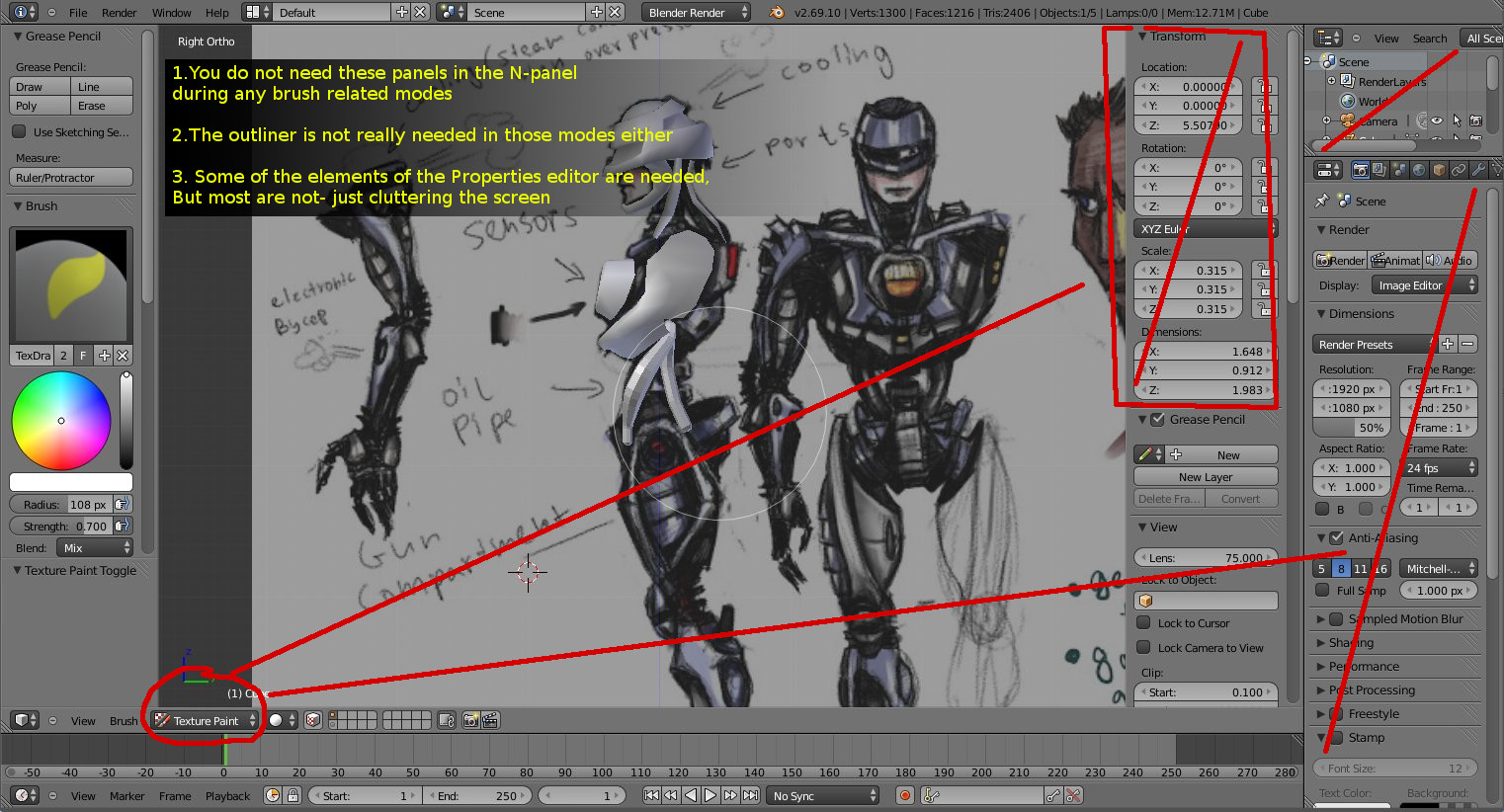The image size is (1504, 812).
Task: Jump to last frame in timeline
Action: tap(751, 795)
